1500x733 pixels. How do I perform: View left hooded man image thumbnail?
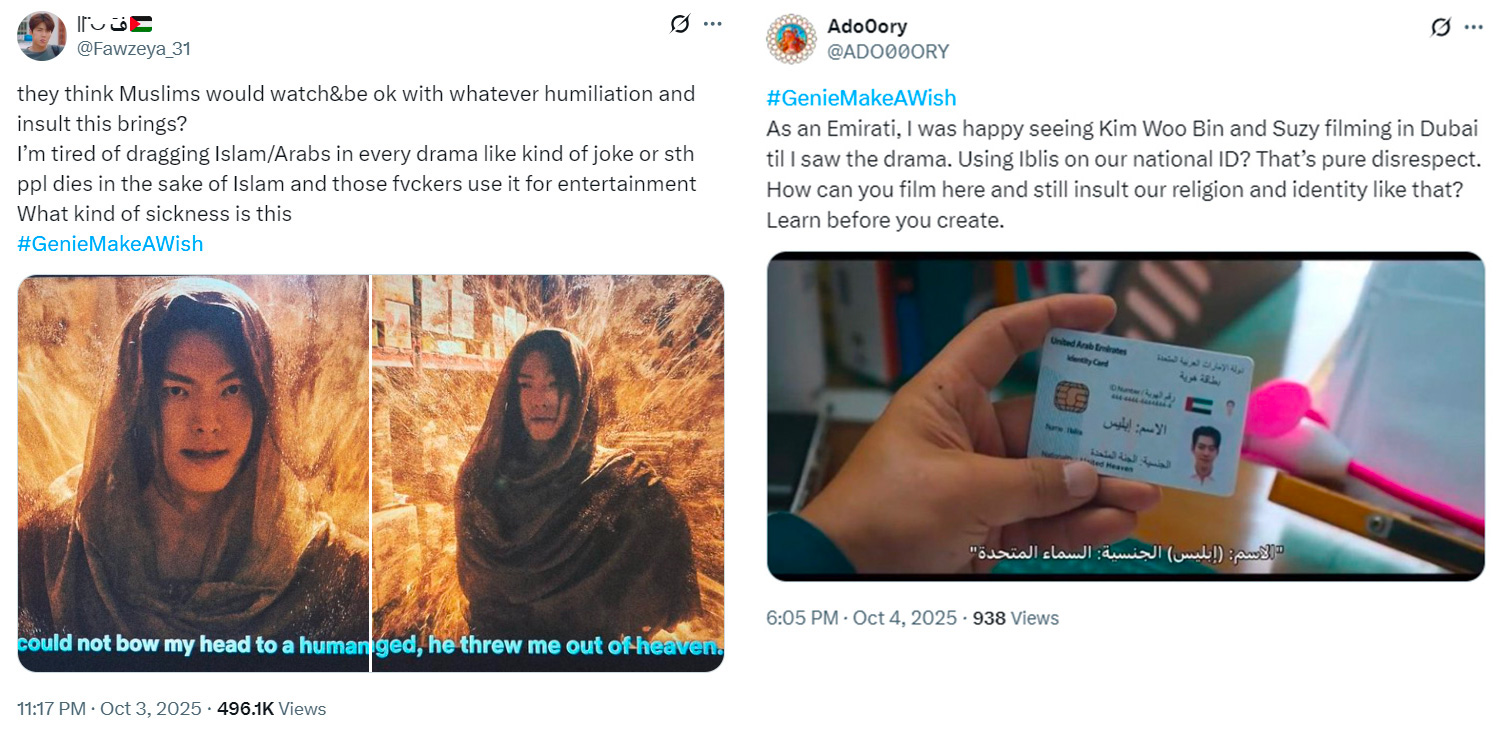pos(193,473)
